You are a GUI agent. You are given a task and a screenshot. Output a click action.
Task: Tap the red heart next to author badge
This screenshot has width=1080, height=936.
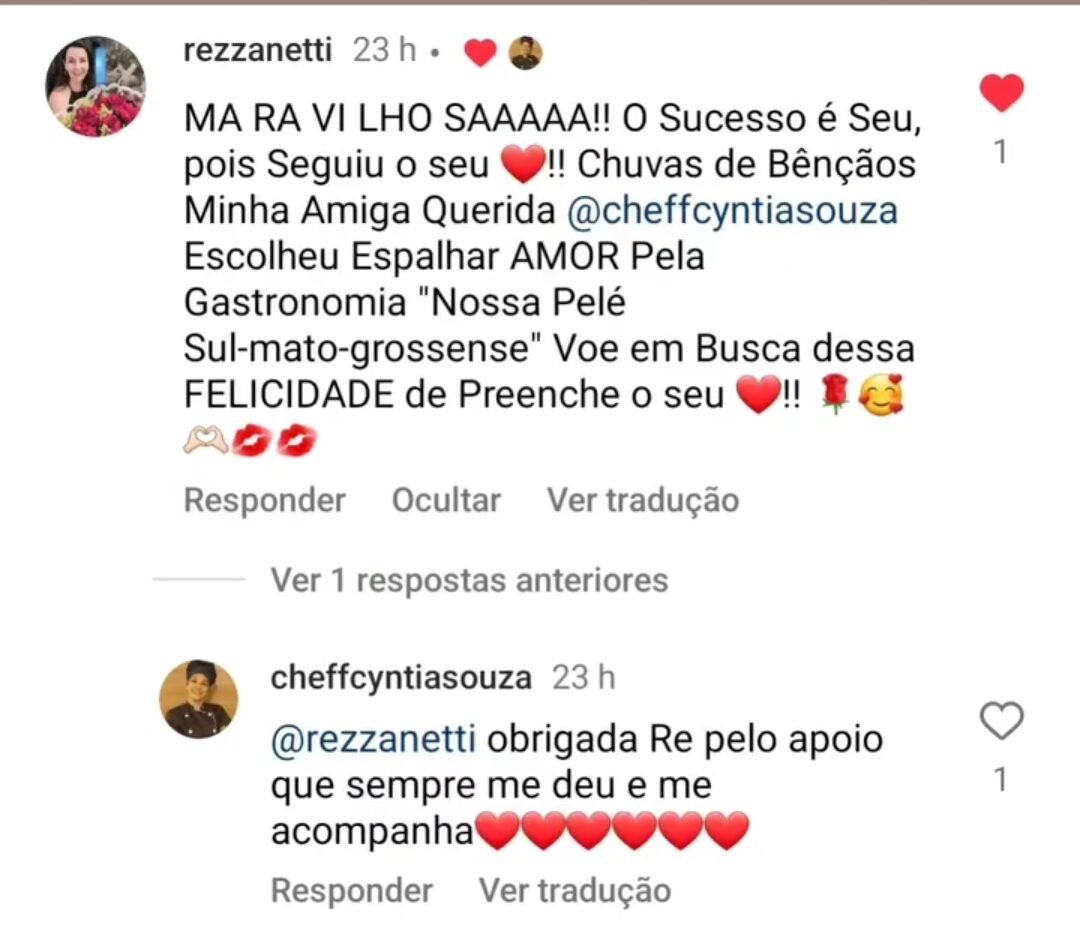[480, 52]
